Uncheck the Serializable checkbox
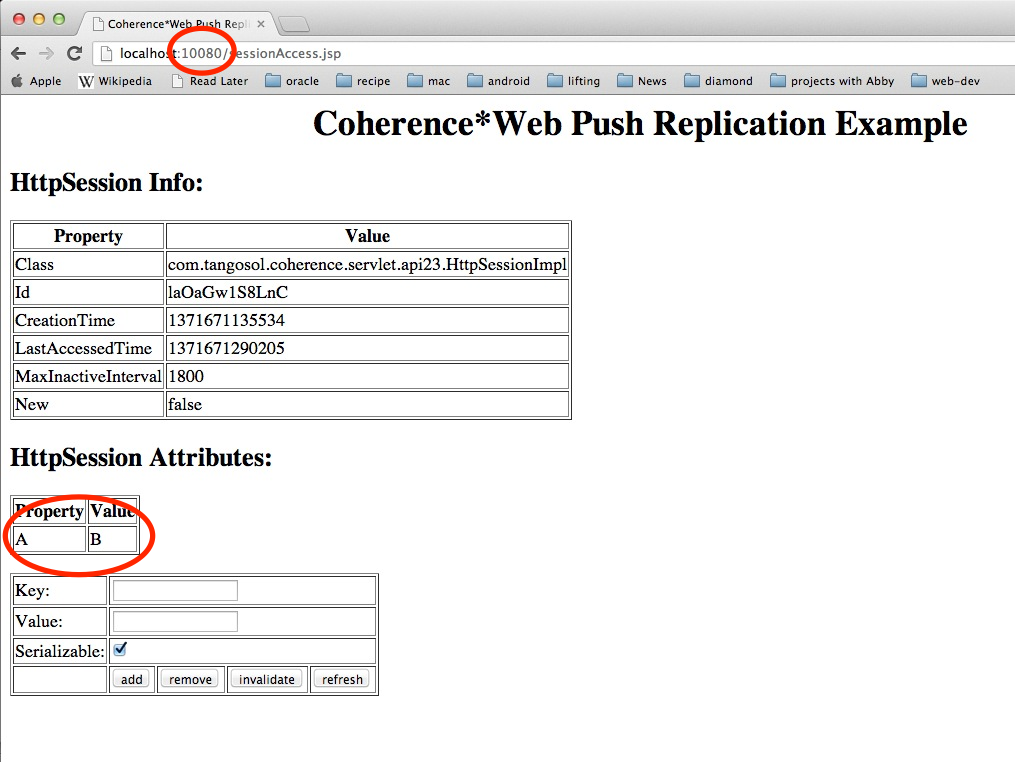The image size is (1015, 762). (120, 649)
